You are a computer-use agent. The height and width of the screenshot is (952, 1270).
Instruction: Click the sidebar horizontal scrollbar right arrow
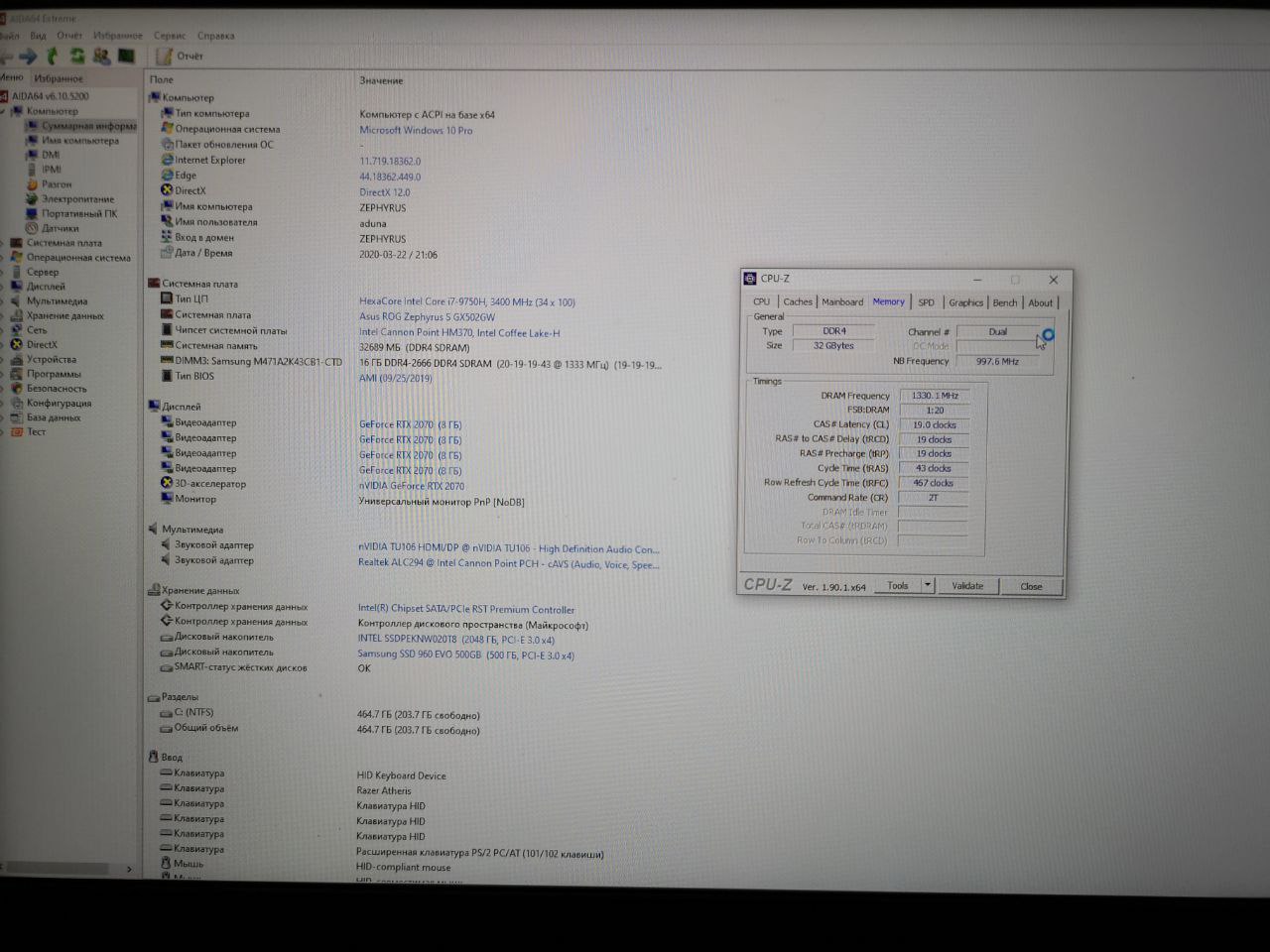click(129, 870)
